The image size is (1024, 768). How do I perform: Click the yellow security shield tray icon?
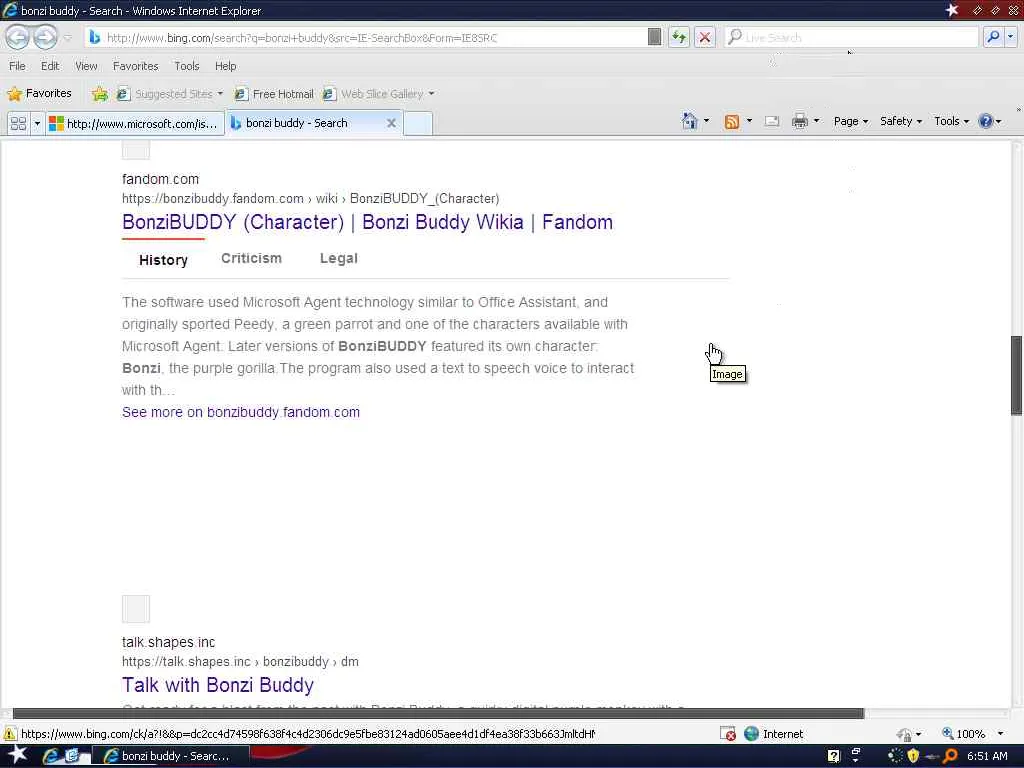click(913, 756)
